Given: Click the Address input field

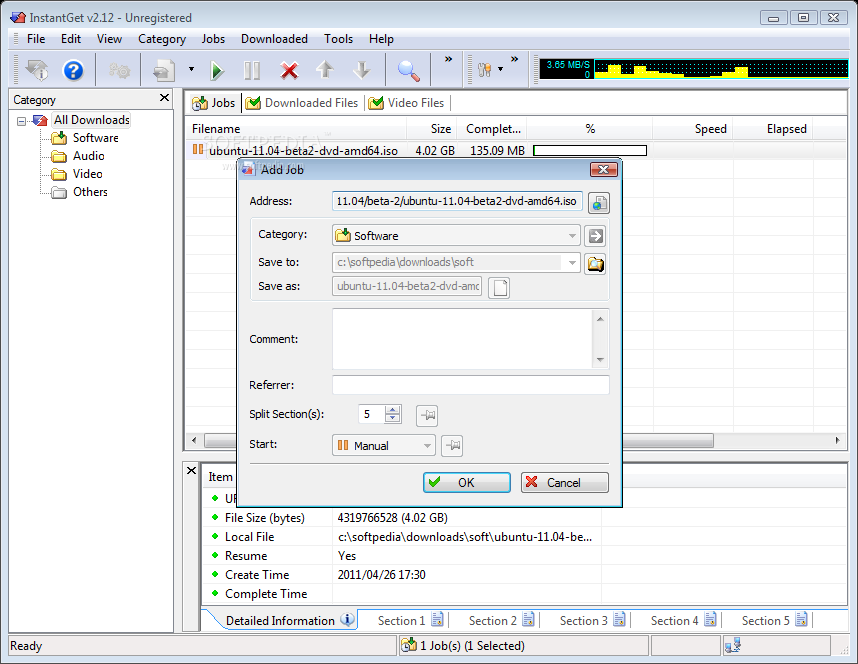Looking at the screenshot, I should click(457, 201).
